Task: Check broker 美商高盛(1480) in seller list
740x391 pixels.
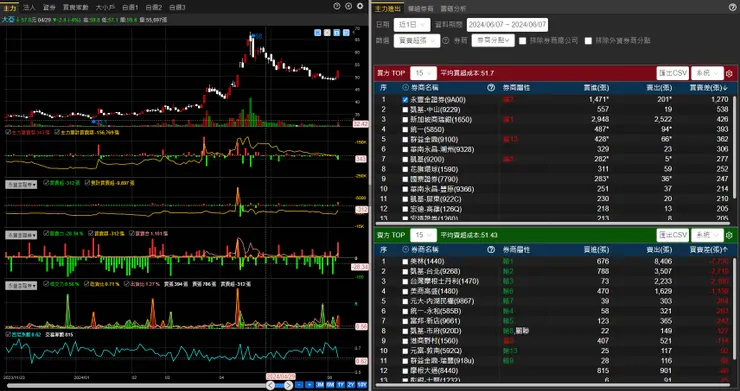Action: [405, 291]
